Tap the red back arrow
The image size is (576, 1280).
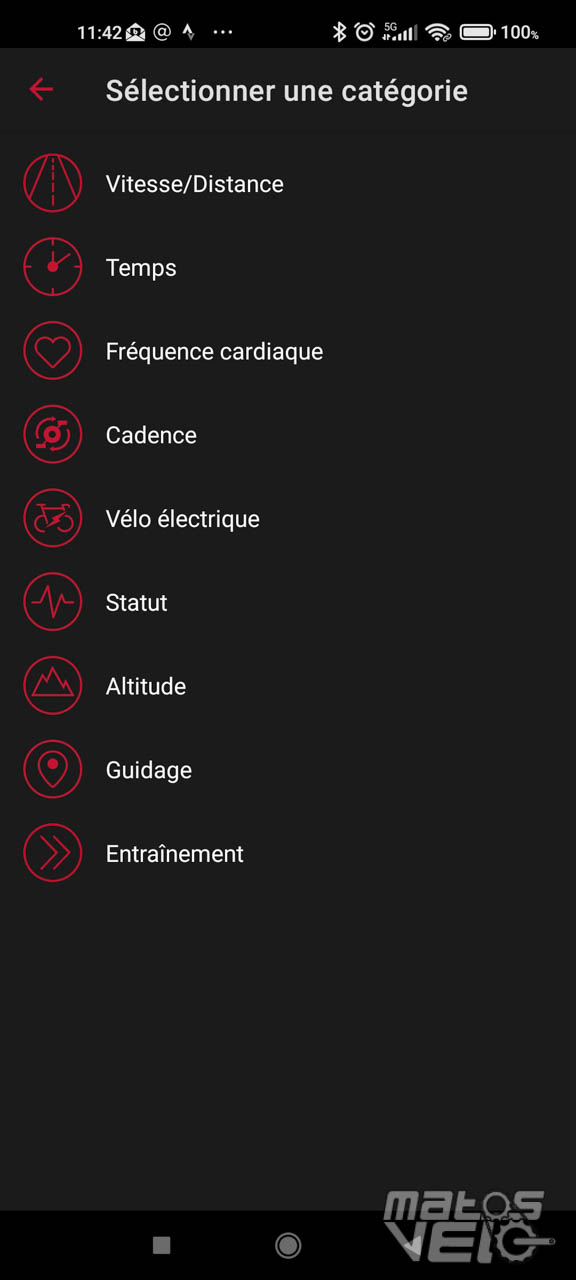pos(41,90)
